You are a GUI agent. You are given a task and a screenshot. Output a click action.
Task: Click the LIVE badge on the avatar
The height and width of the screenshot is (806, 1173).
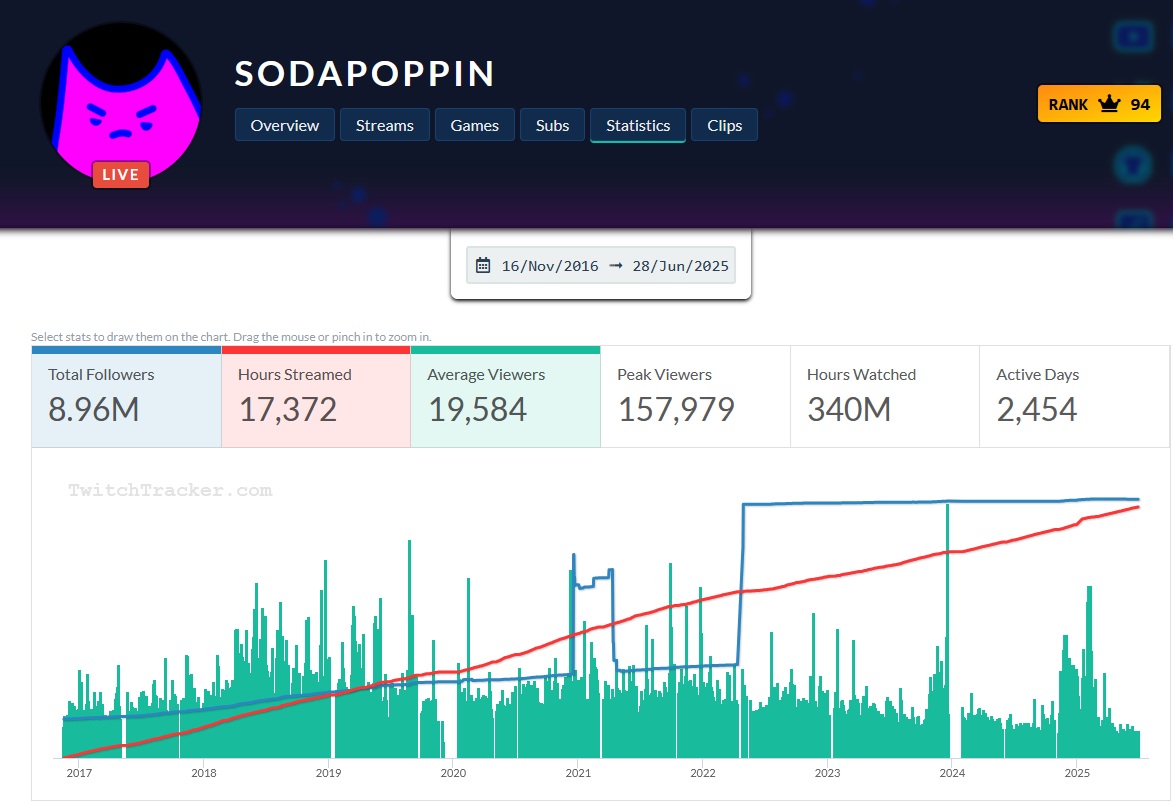(x=120, y=174)
